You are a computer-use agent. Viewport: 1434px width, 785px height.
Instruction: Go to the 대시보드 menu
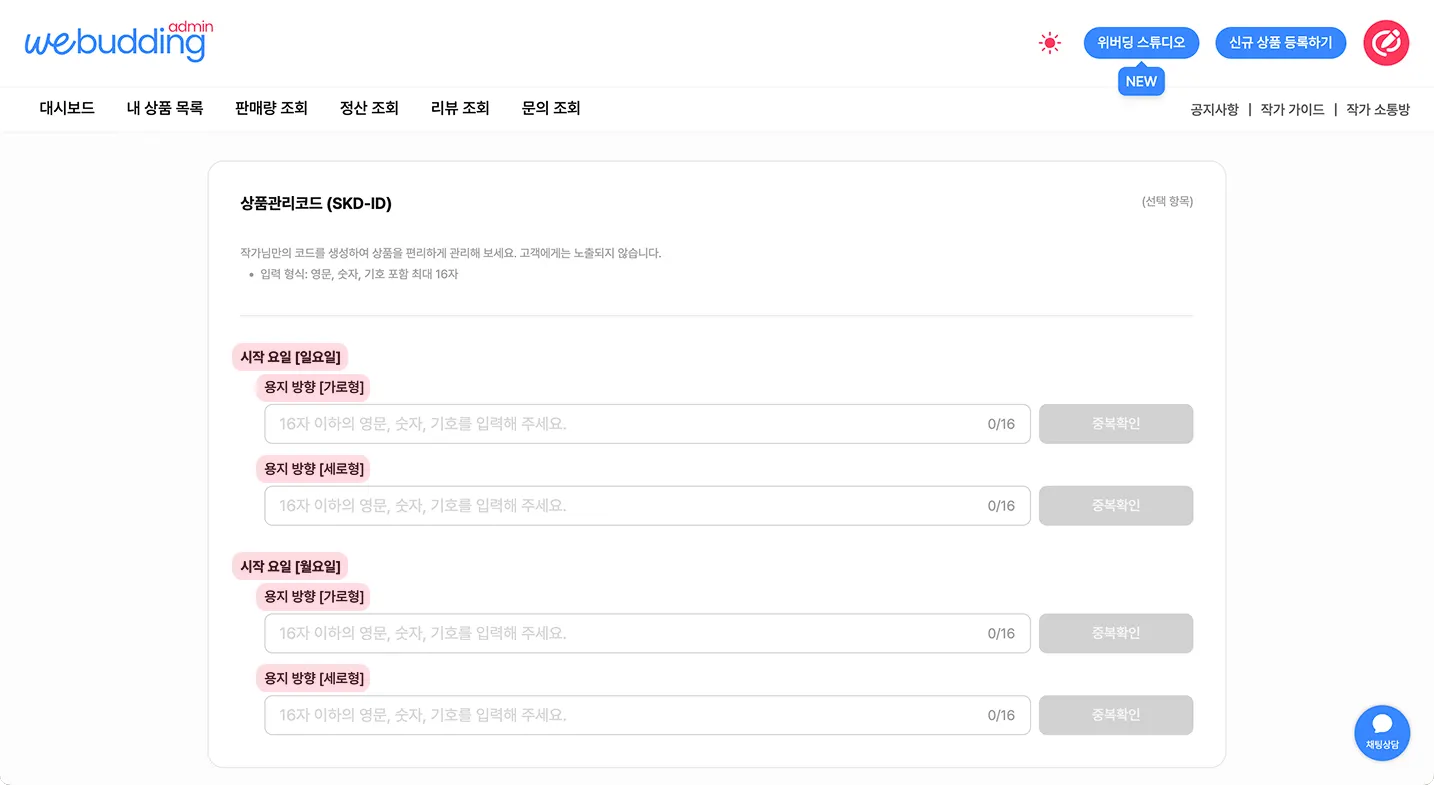click(x=67, y=108)
